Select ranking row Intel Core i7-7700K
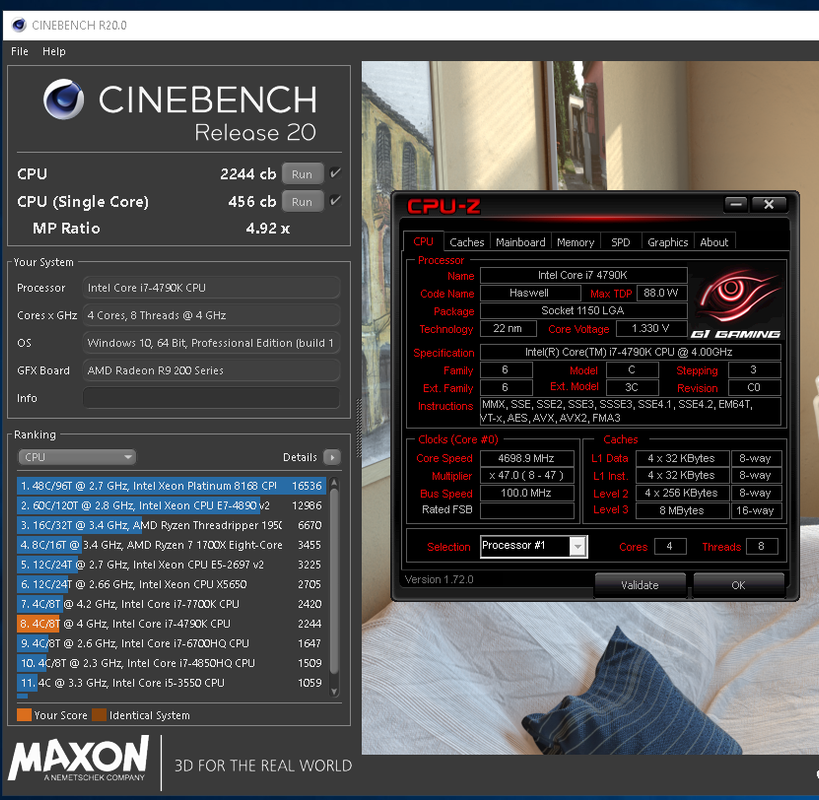This screenshot has width=819, height=800. coord(171,604)
